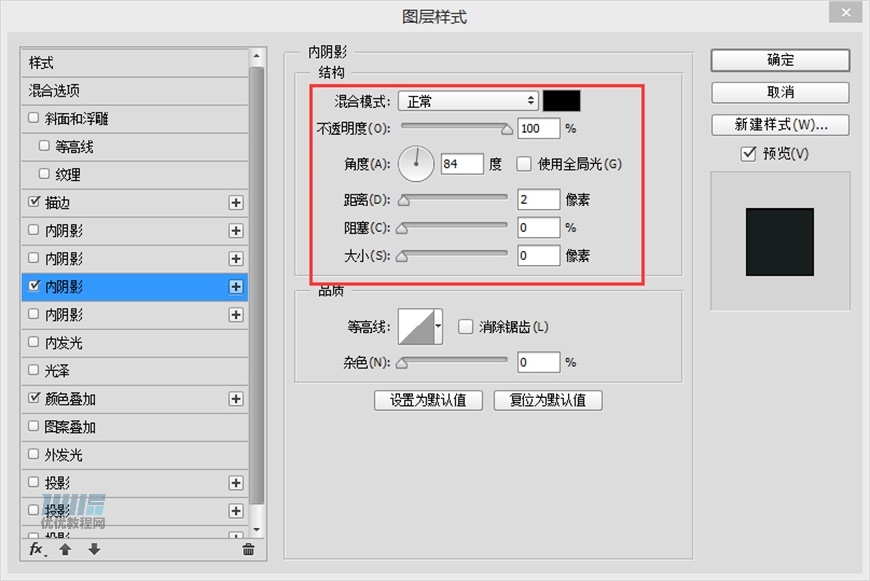
Task: Open the 等高线 contour curve thumbnail
Action: click(x=416, y=327)
